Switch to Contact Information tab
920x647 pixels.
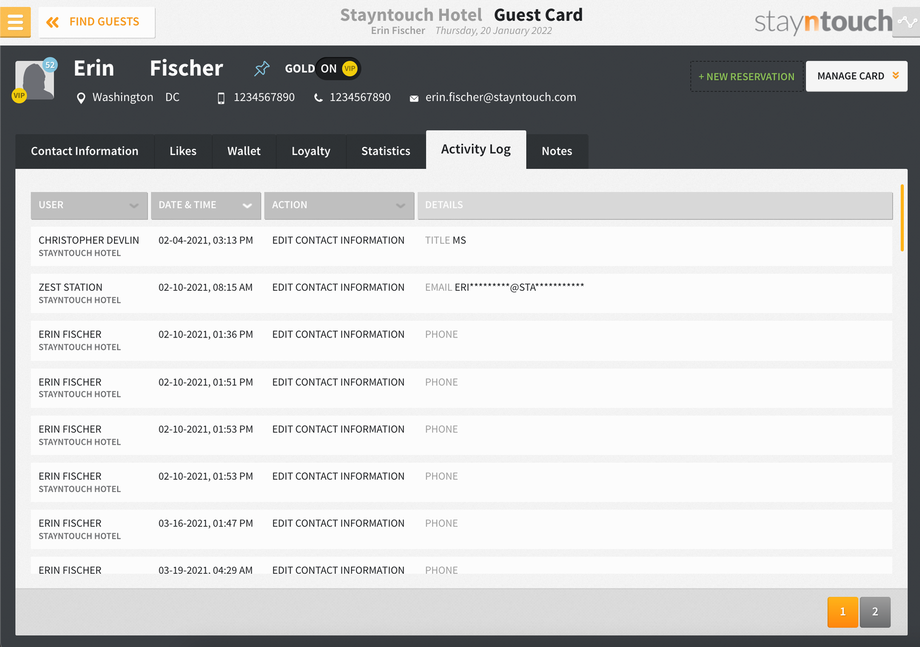[84, 151]
